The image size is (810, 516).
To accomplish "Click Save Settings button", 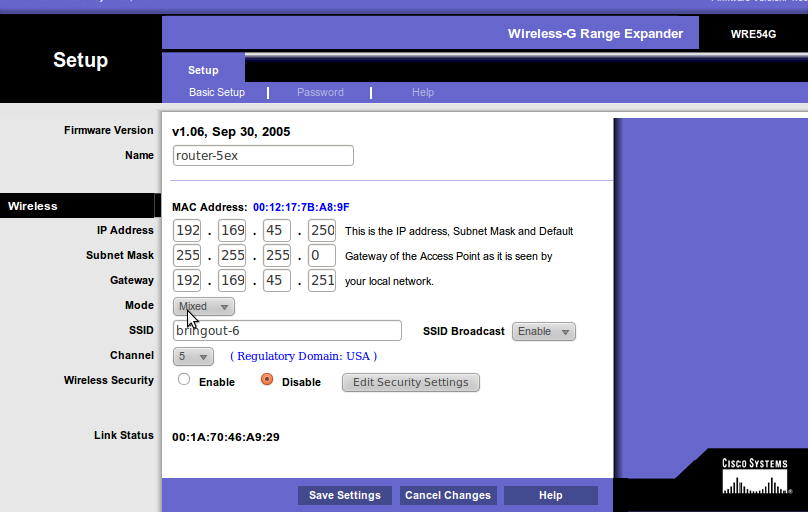I will pyautogui.click(x=345, y=495).
